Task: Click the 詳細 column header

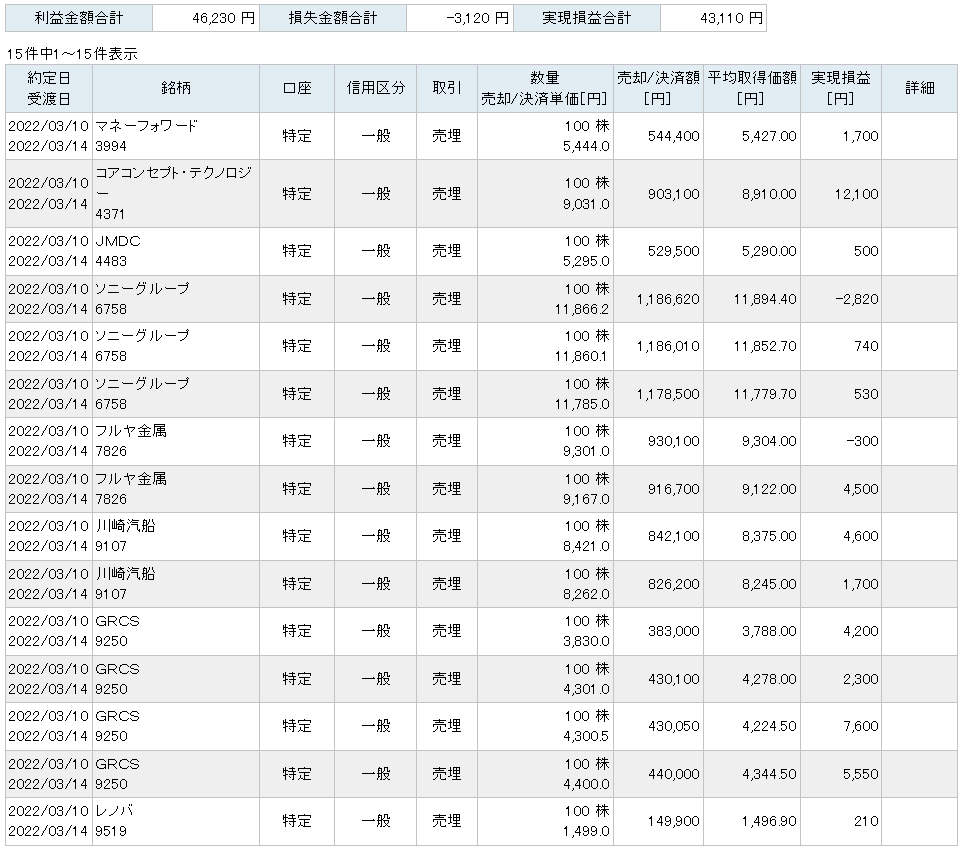Action: pos(919,88)
